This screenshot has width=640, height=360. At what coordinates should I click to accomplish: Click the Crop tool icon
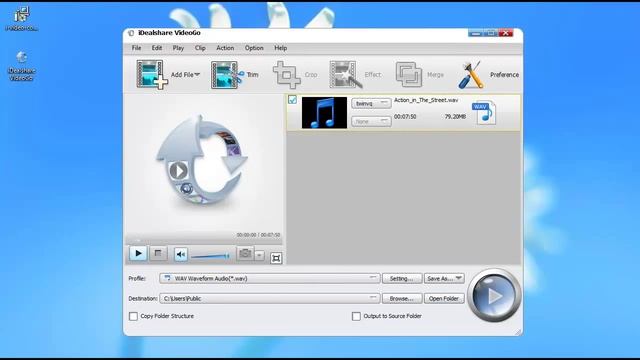pos(287,75)
